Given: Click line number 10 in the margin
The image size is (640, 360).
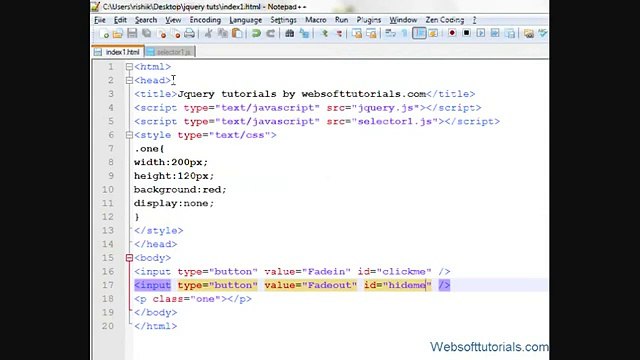Looking at the screenshot, I should pos(108,190).
